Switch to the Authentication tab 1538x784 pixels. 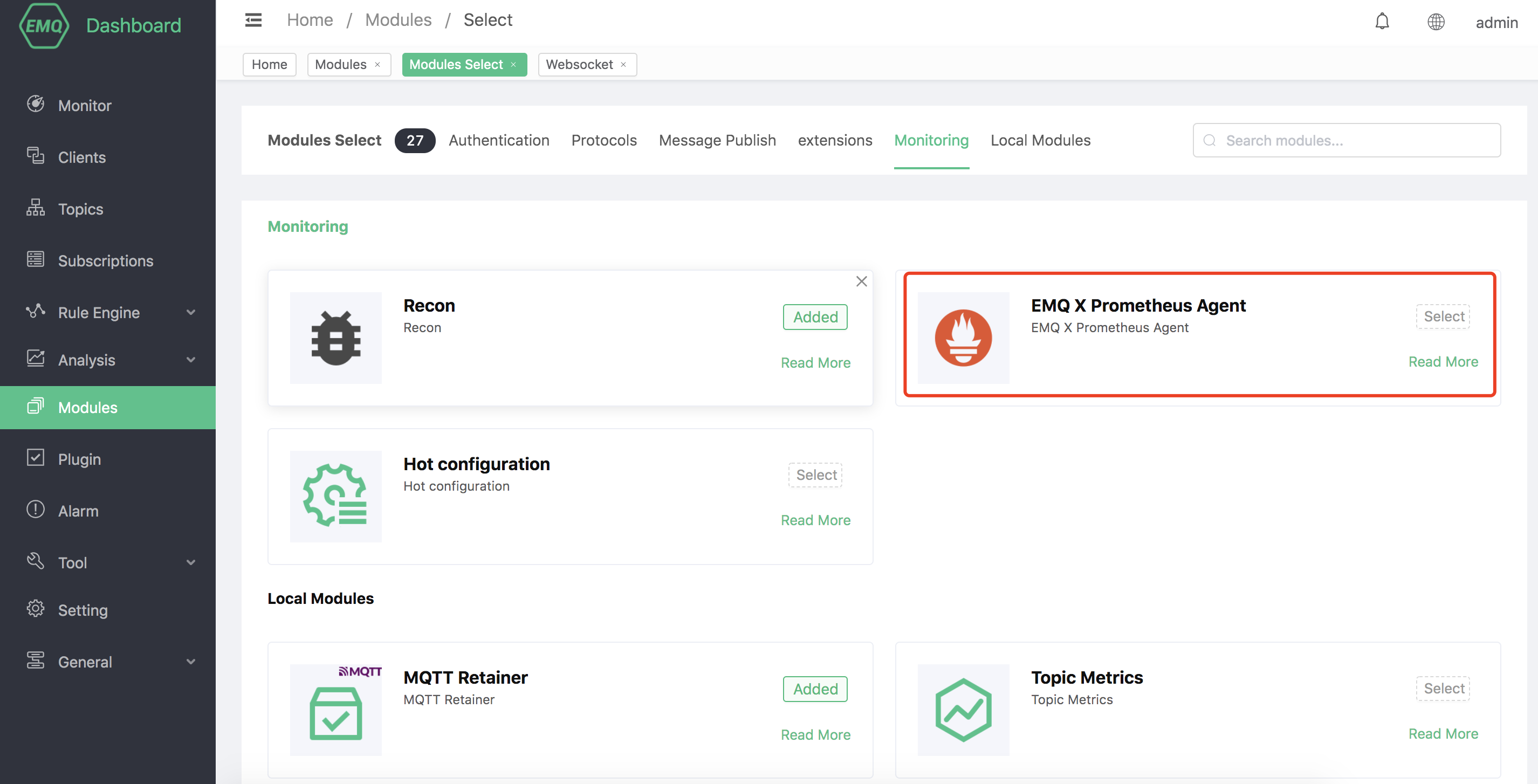click(498, 140)
